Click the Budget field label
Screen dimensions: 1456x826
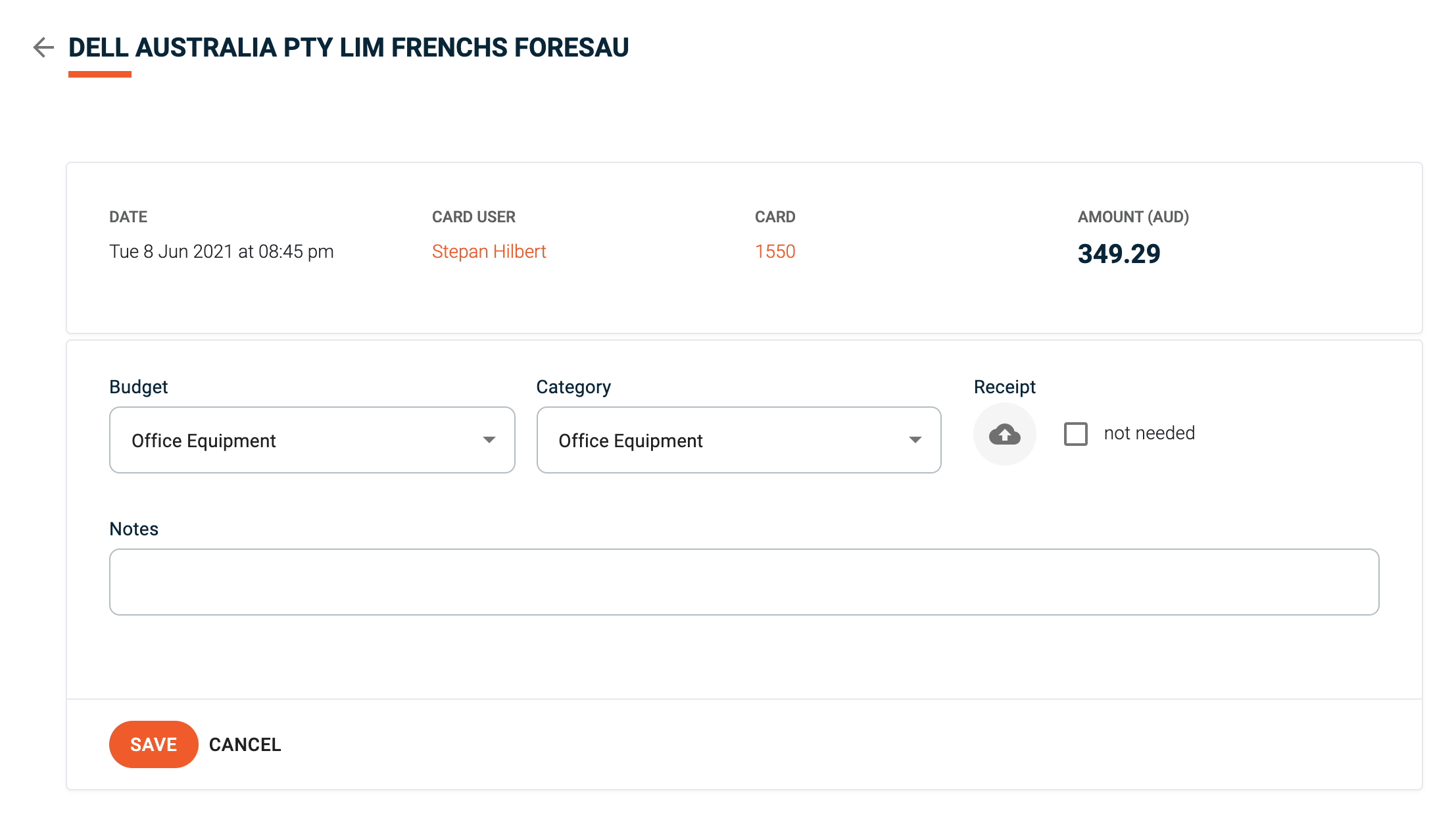click(x=138, y=387)
